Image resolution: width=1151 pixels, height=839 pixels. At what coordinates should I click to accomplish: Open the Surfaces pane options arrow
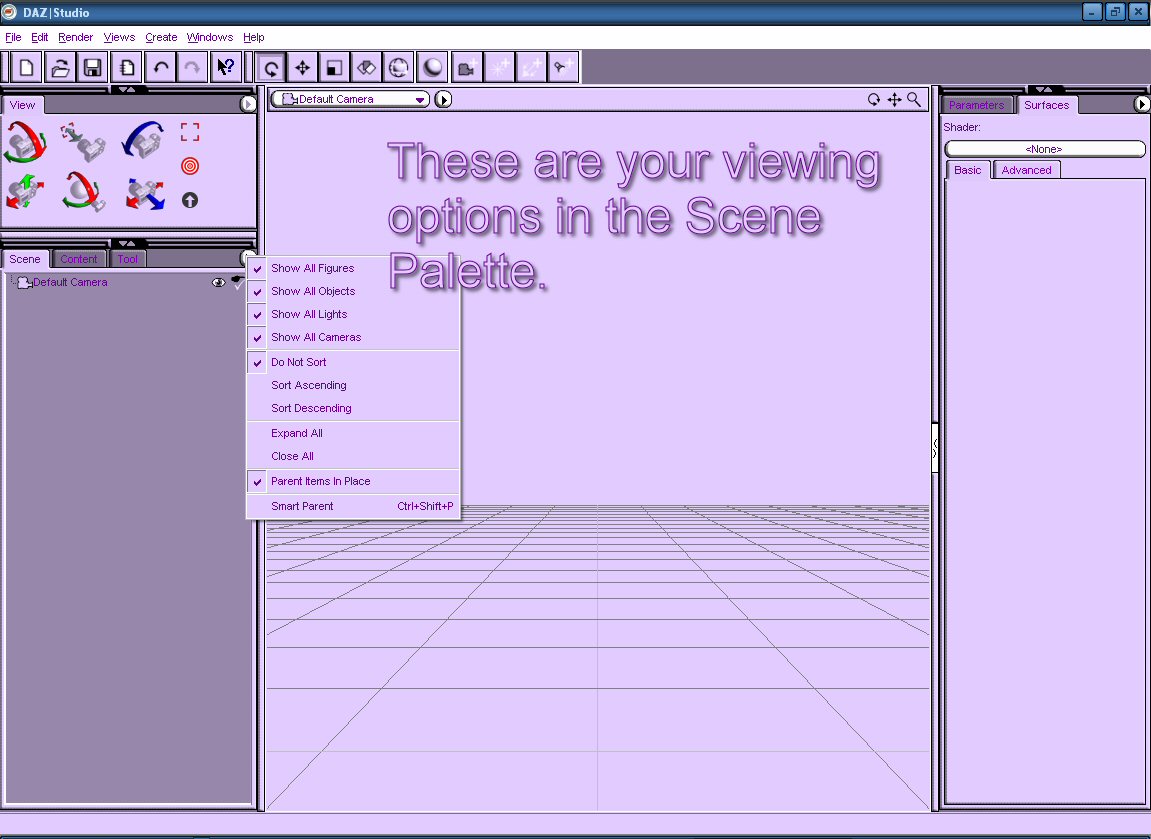click(x=1141, y=104)
